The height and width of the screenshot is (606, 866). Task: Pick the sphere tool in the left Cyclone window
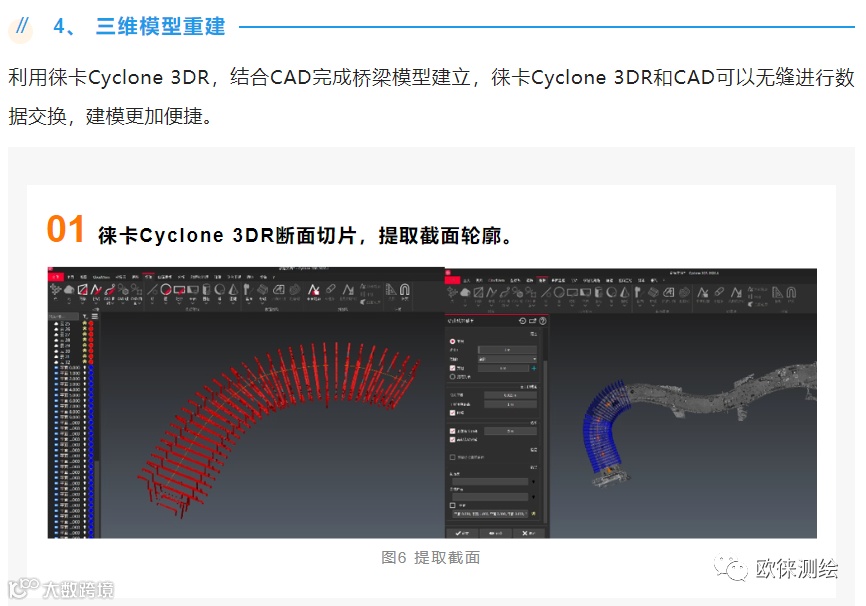click(220, 289)
